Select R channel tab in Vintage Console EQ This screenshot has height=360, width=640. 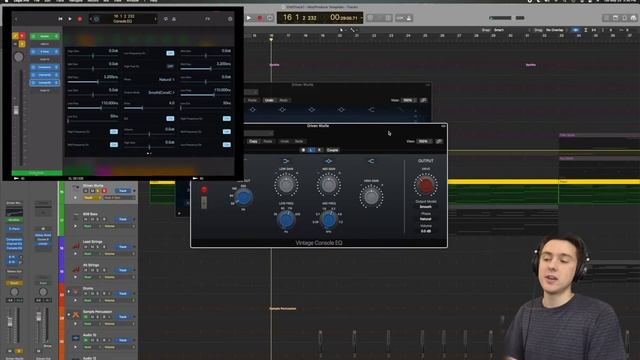pos(319,150)
